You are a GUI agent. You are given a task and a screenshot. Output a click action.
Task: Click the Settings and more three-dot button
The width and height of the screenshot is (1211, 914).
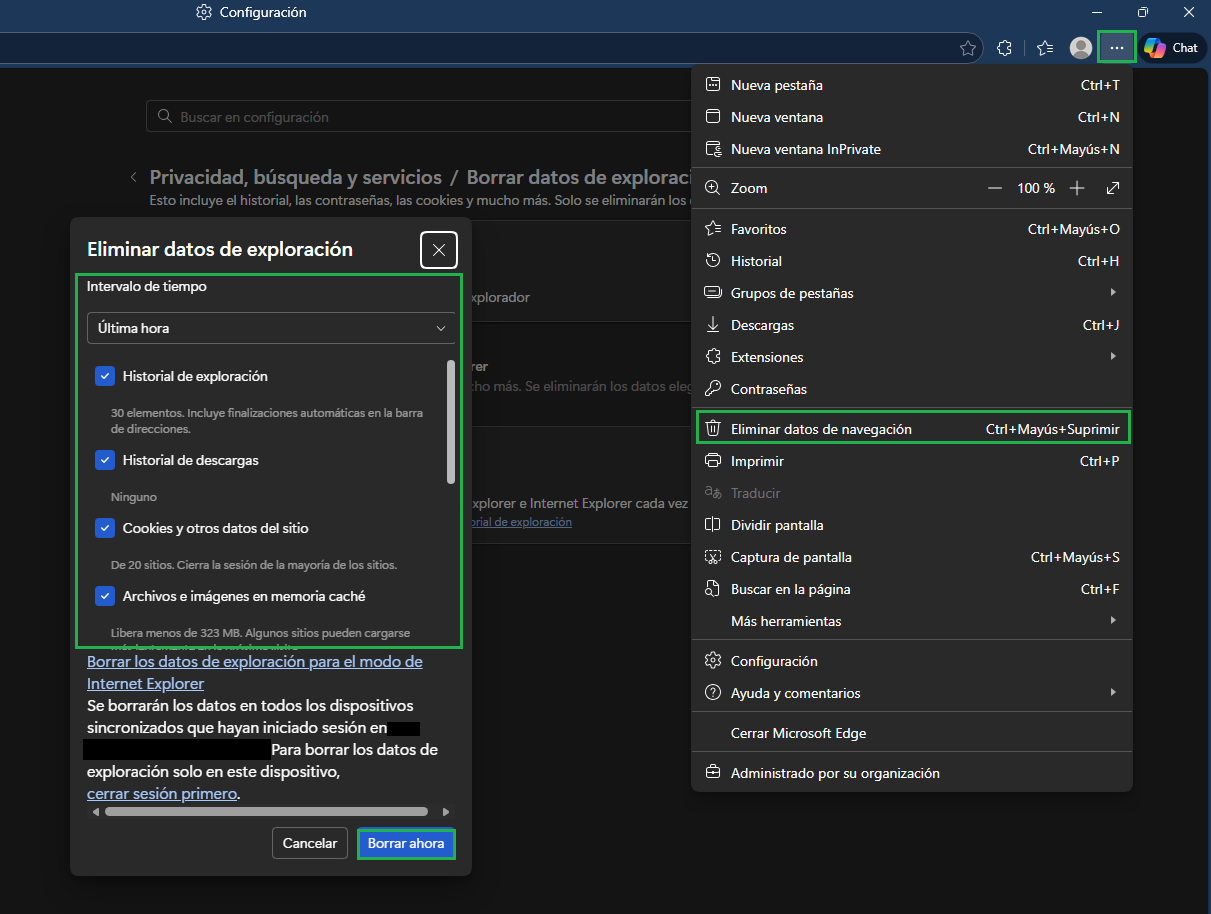(x=1116, y=48)
